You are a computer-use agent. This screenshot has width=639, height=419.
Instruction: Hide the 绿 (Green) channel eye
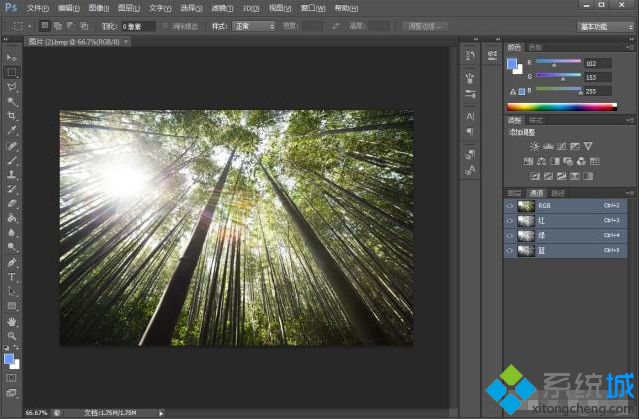coord(509,236)
